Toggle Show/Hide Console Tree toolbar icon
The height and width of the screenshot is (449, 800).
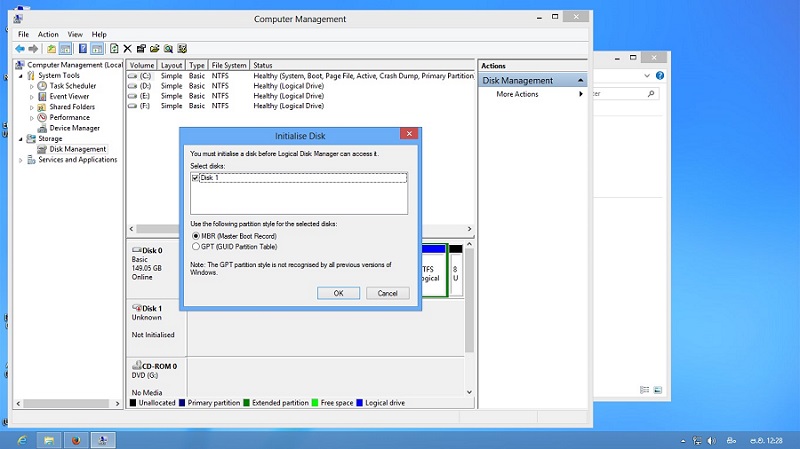click(x=65, y=49)
